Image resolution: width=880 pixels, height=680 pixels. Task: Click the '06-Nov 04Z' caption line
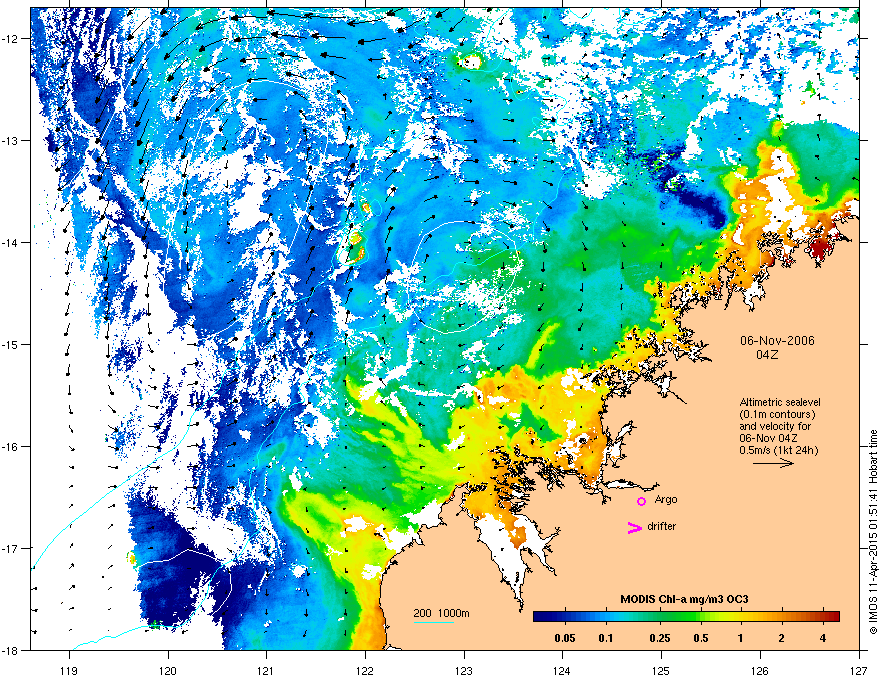(x=768, y=438)
